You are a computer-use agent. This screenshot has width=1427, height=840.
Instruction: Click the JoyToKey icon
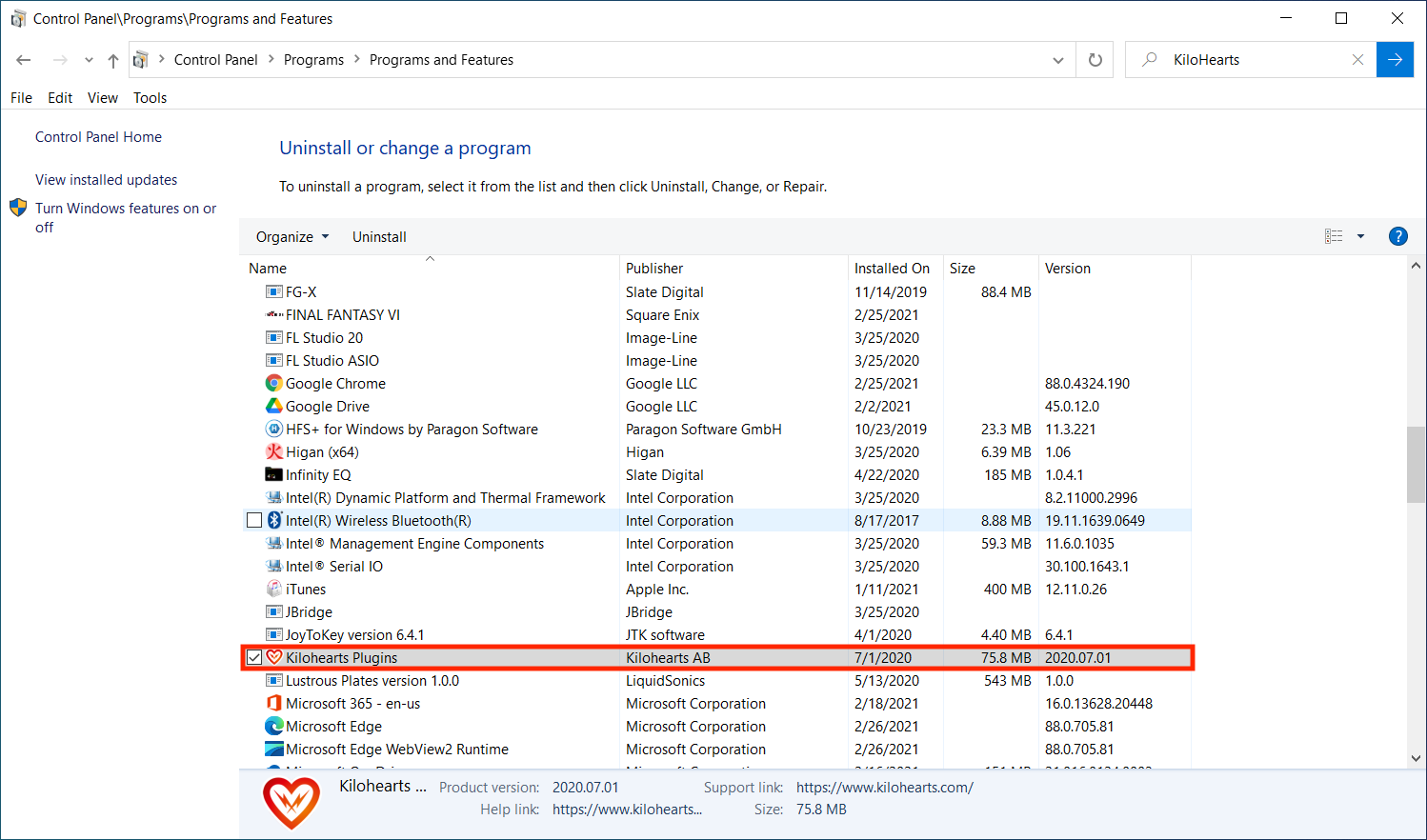[x=274, y=635]
